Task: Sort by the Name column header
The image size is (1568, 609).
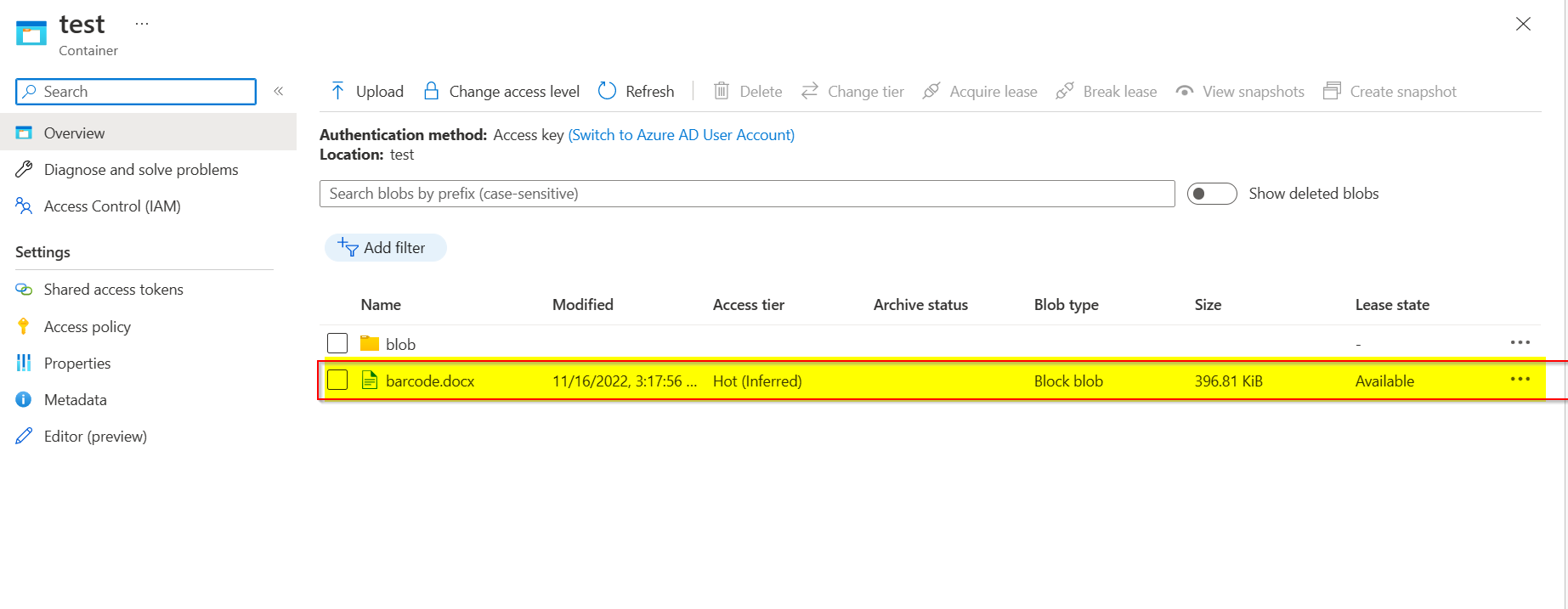Action: point(381,305)
